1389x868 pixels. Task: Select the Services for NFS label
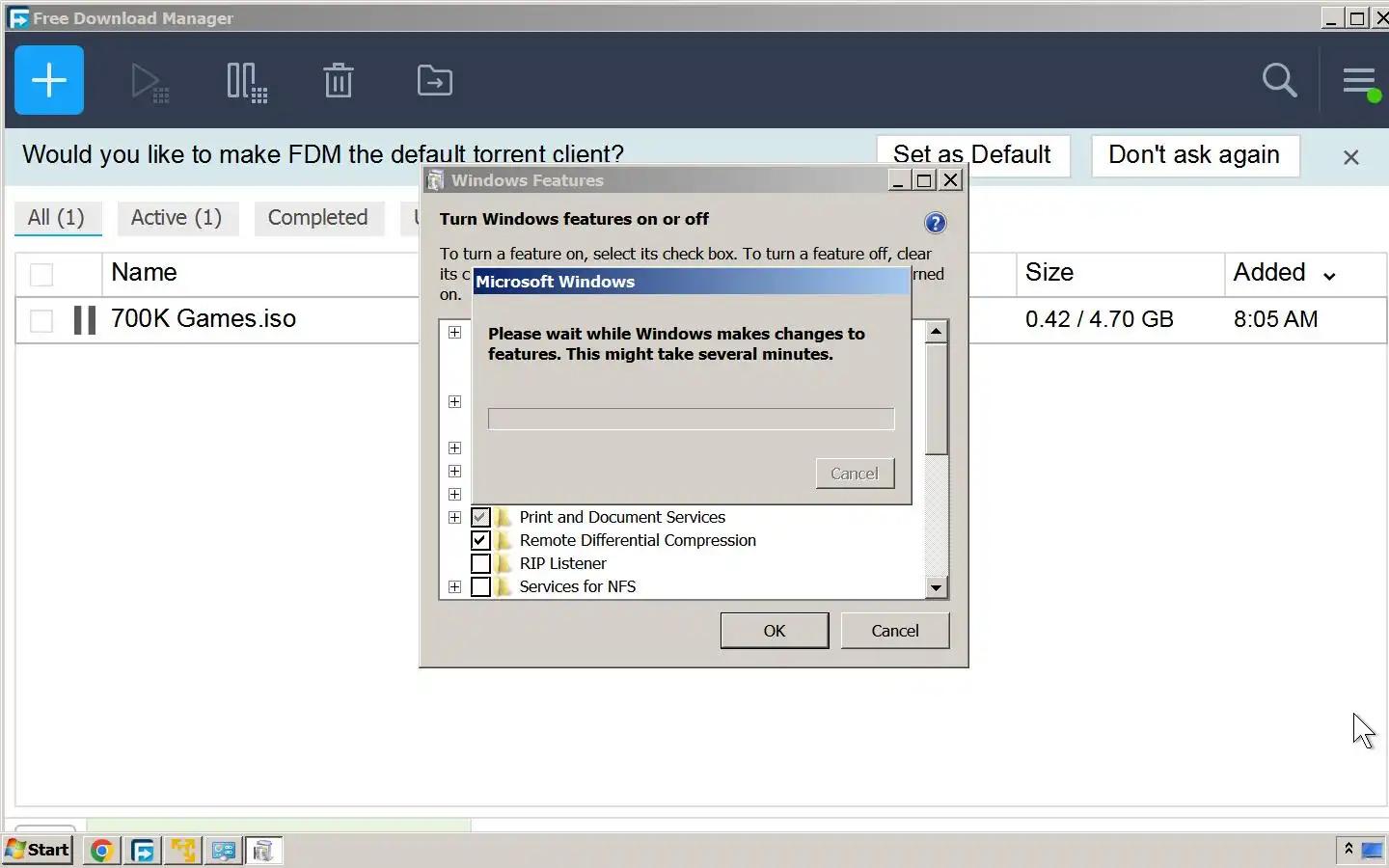pyautogui.click(x=578, y=587)
